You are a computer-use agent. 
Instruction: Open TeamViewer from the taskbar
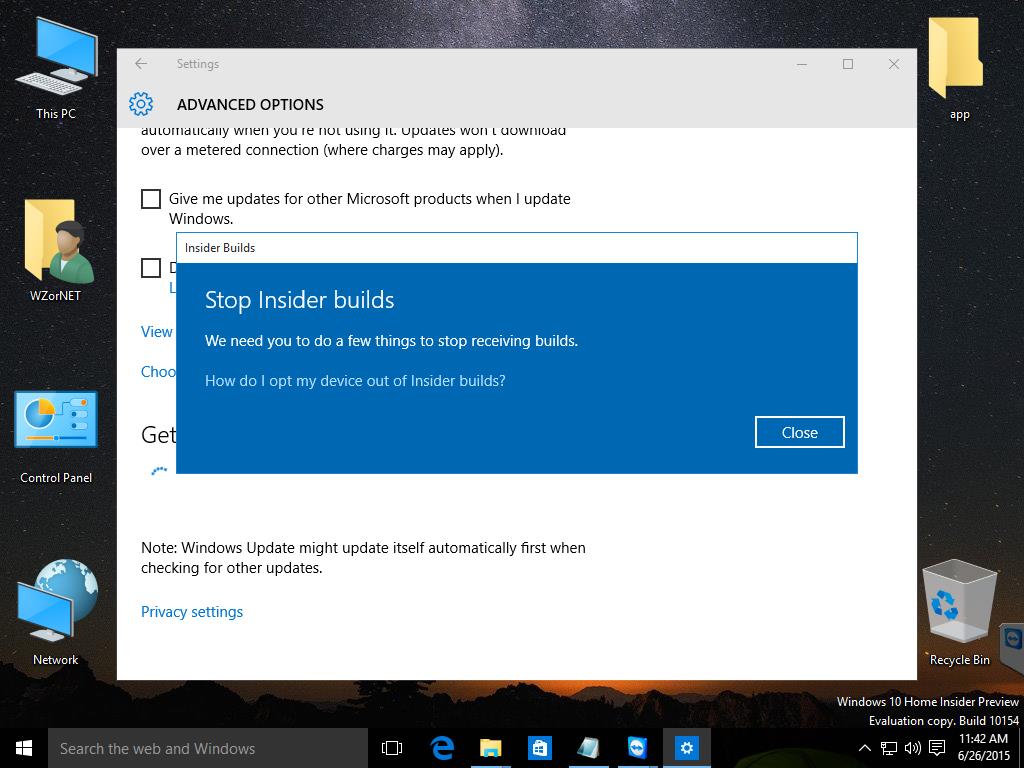[x=637, y=748]
